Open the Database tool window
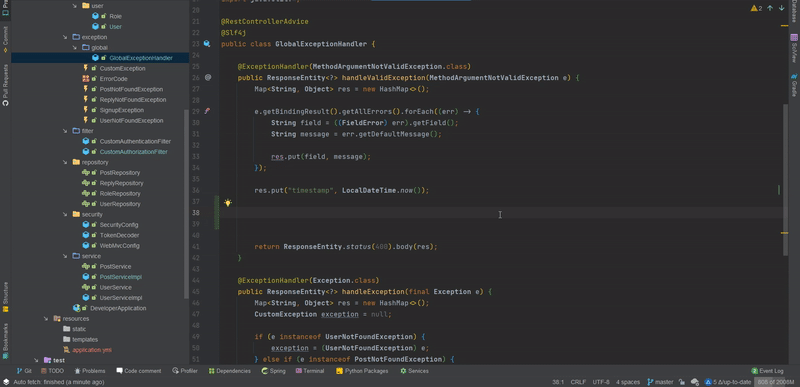The width and height of the screenshot is (800, 387). [x=794, y=11]
